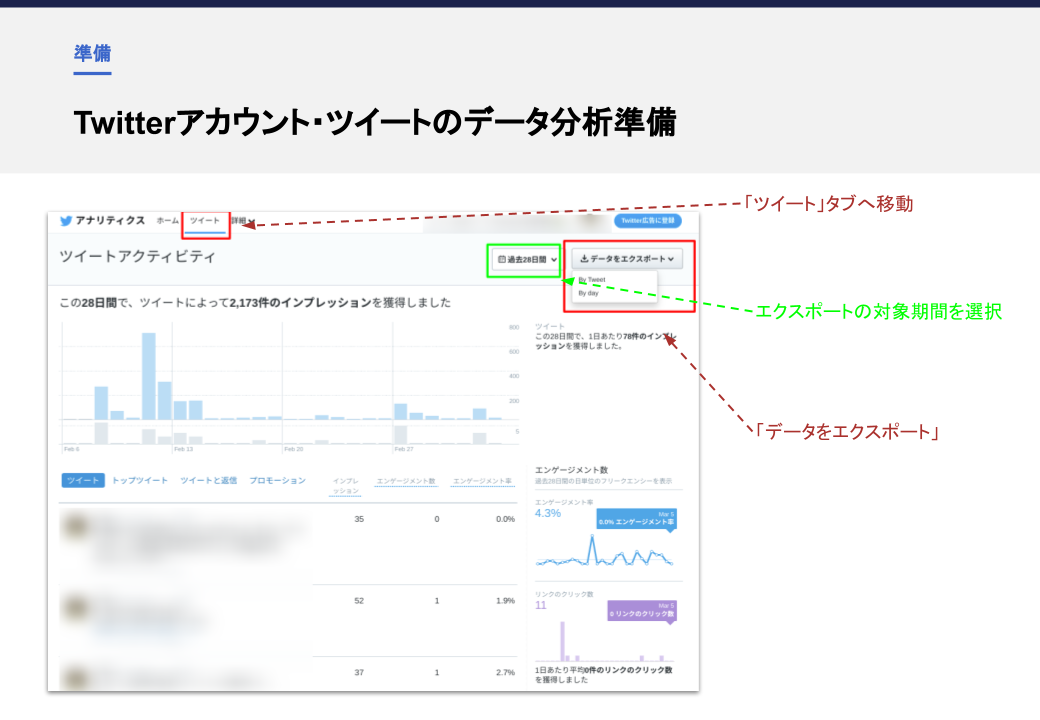This screenshot has height=720, width=1040.
Task: Click the Feb 13 axis label
Action: pyautogui.click(x=184, y=450)
